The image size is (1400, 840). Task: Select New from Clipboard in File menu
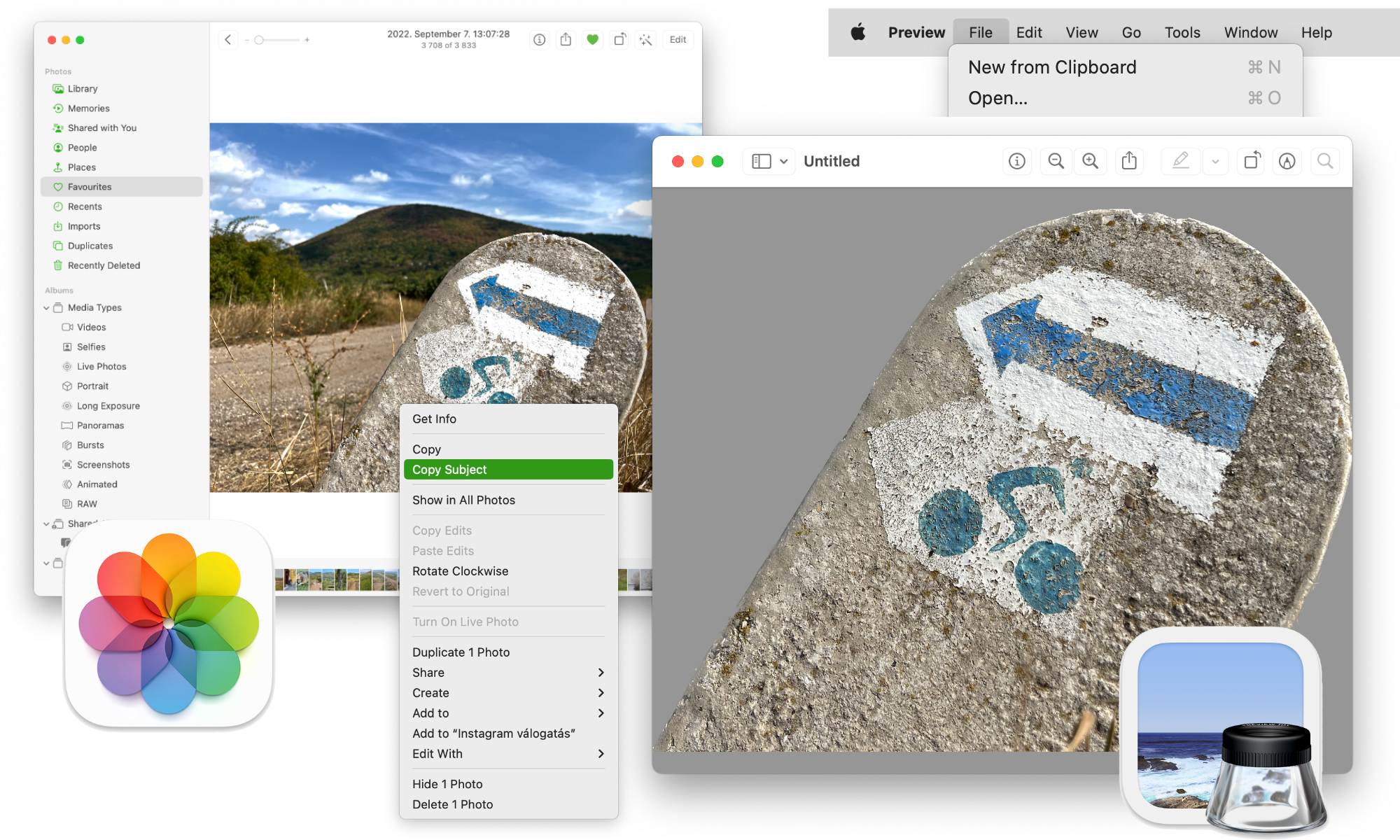coord(1125,67)
